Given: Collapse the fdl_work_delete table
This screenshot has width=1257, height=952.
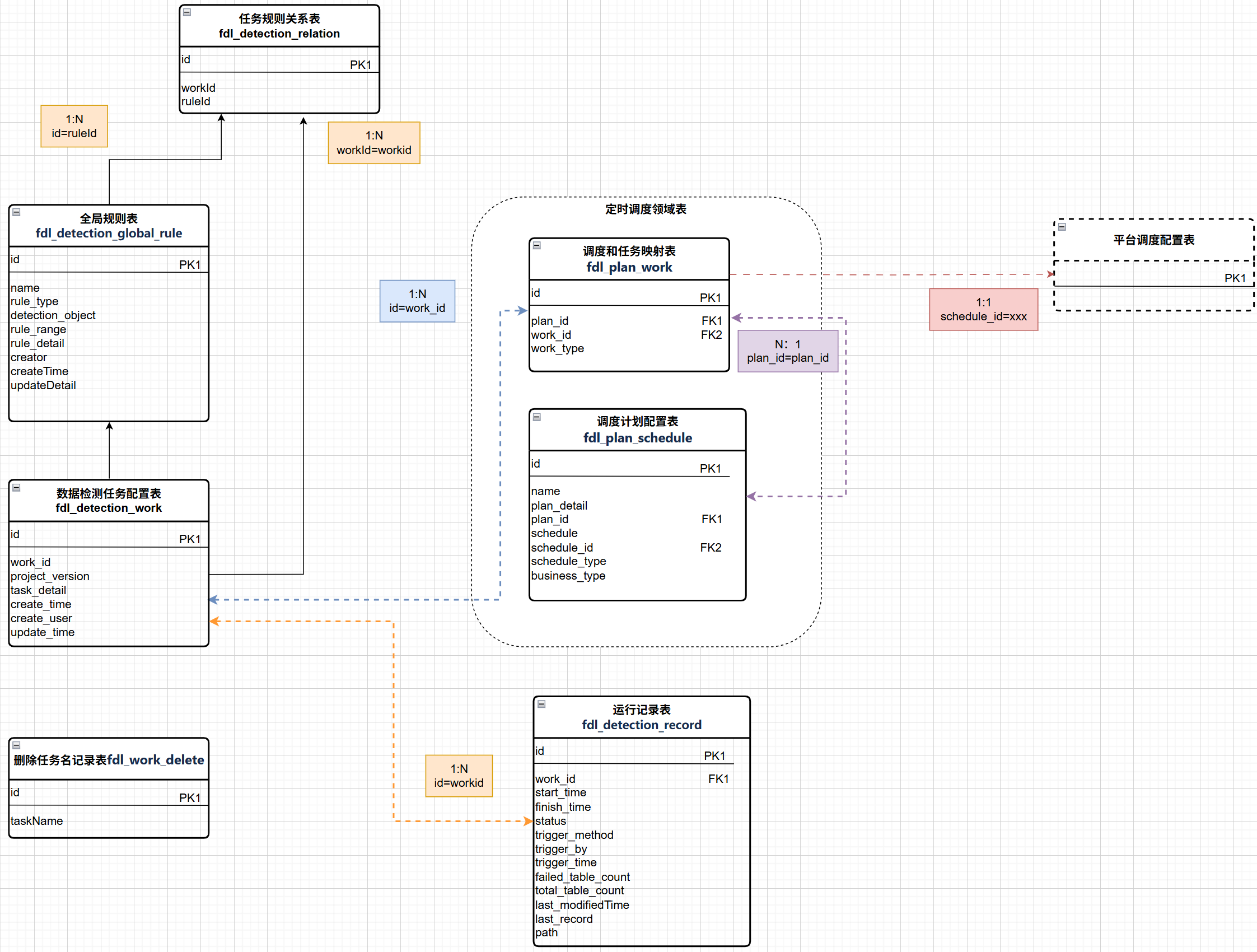Looking at the screenshot, I should (x=16, y=745).
